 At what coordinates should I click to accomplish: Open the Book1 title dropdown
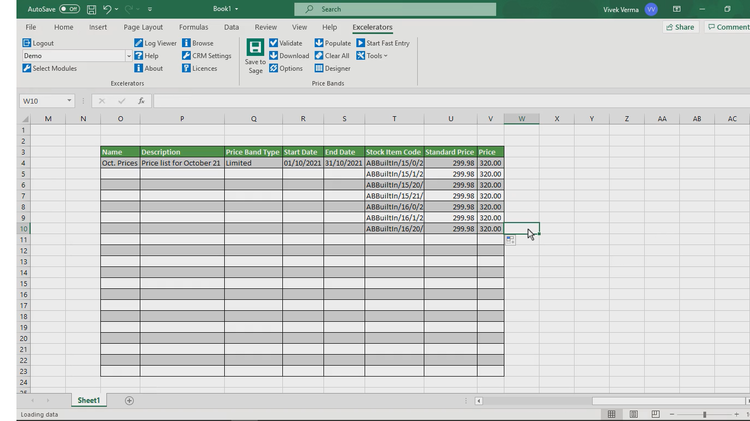(236, 9)
